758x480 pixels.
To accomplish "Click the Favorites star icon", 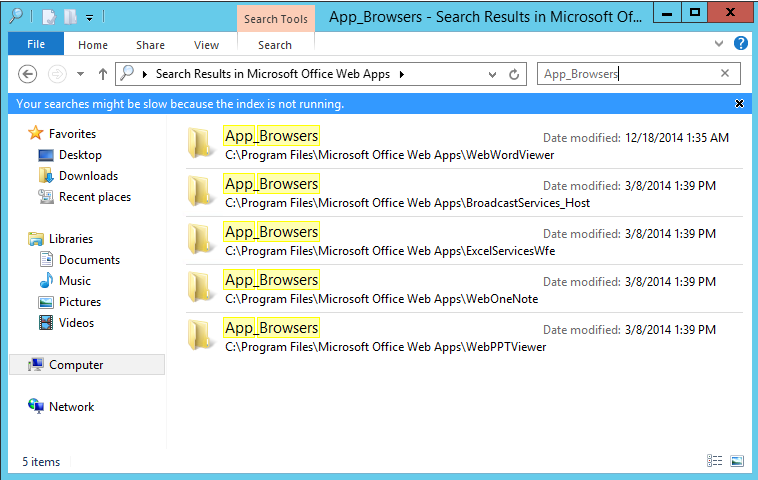I will (36, 133).
